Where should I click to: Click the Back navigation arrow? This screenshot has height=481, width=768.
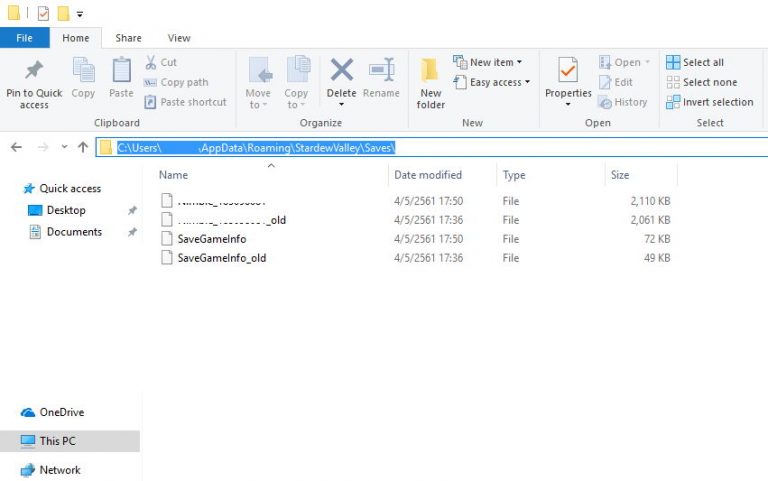tap(16, 147)
